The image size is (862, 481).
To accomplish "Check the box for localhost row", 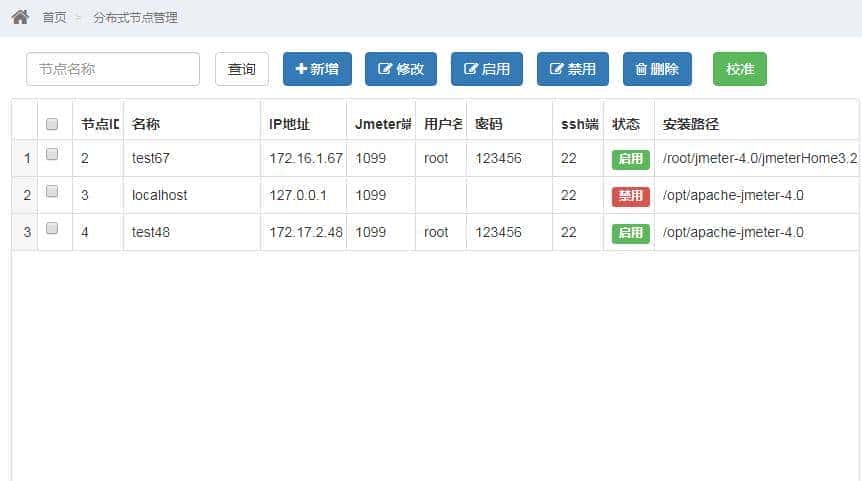I will [52, 191].
